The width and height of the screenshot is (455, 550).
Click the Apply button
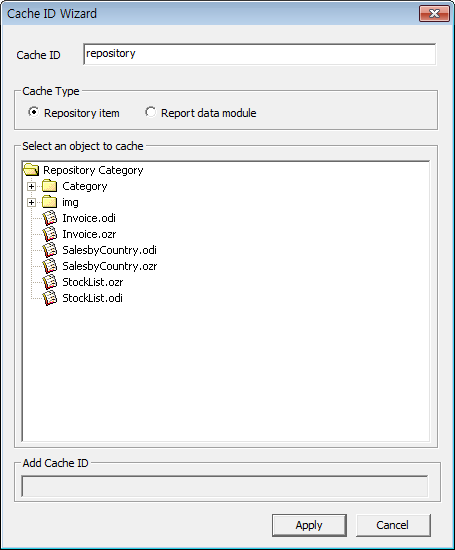tap(309, 525)
